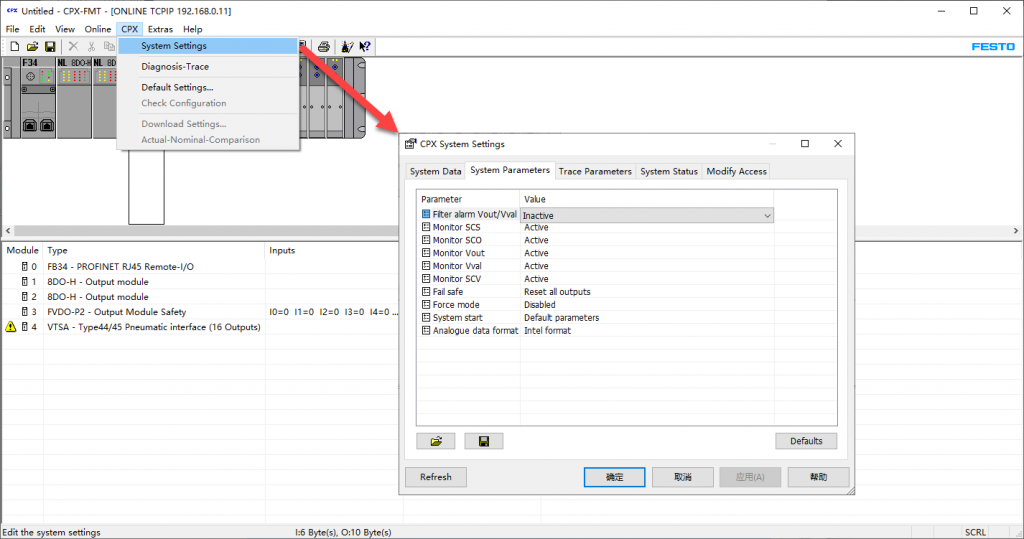Switch to the System Status tab
The height and width of the screenshot is (539, 1024).
click(669, 171)
